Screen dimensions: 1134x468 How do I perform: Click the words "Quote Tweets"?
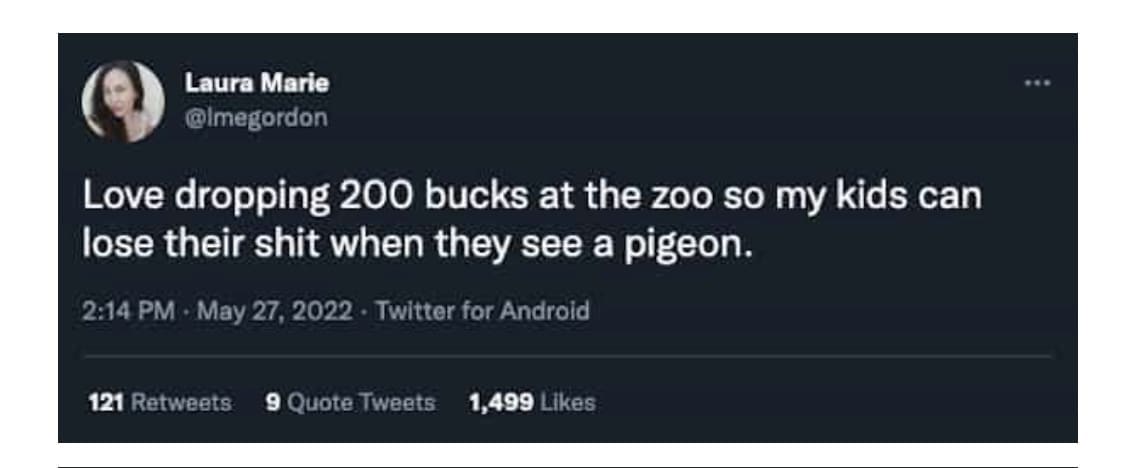(361, 403)
